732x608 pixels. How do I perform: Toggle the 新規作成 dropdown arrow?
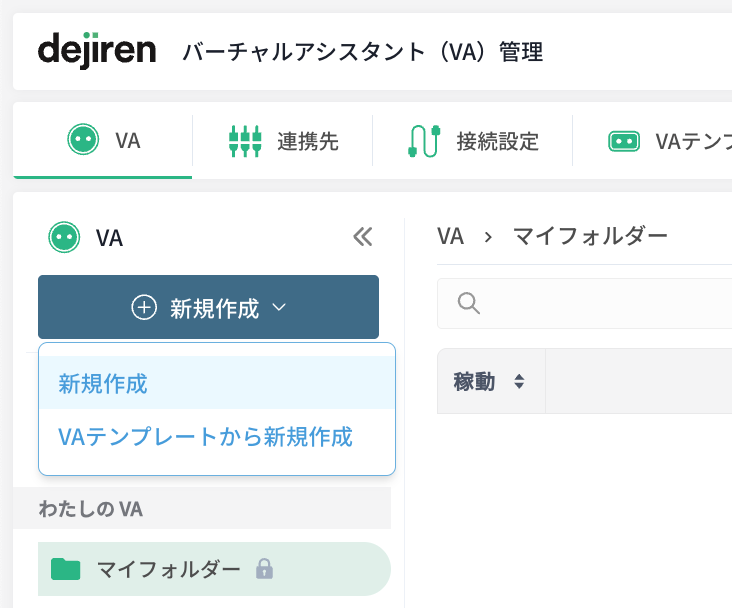click(279, 307)
